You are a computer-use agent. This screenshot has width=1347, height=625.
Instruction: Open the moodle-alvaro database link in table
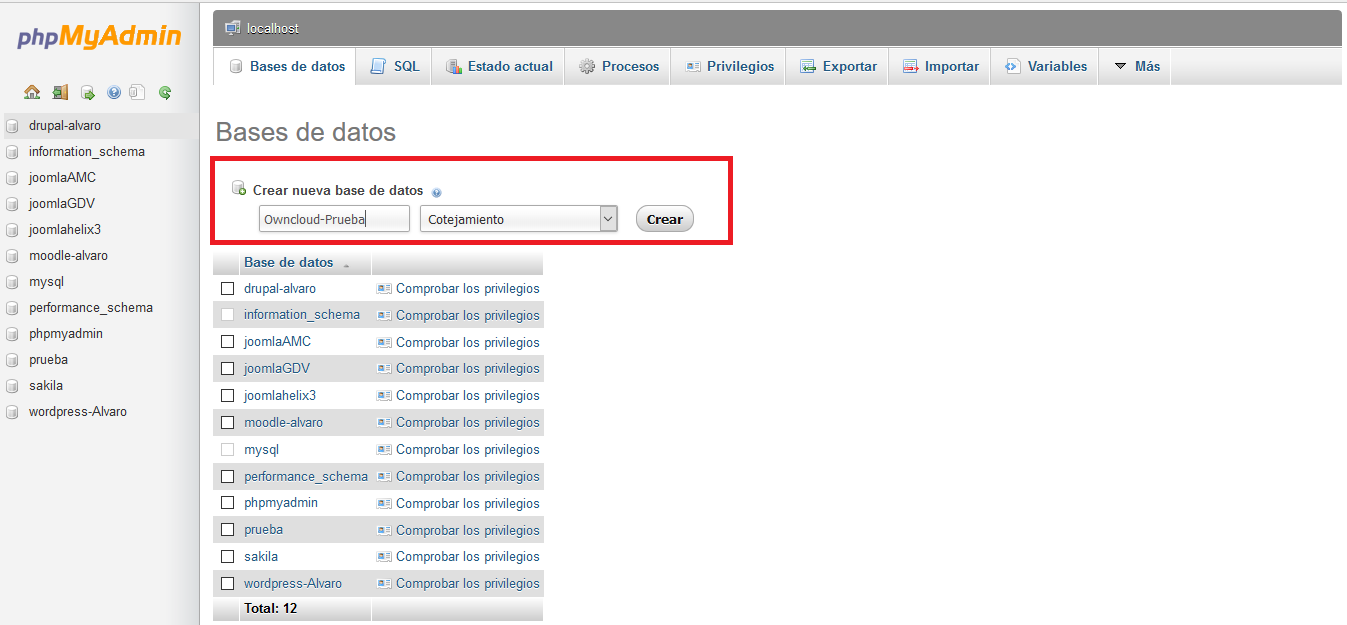click(283, 423)
